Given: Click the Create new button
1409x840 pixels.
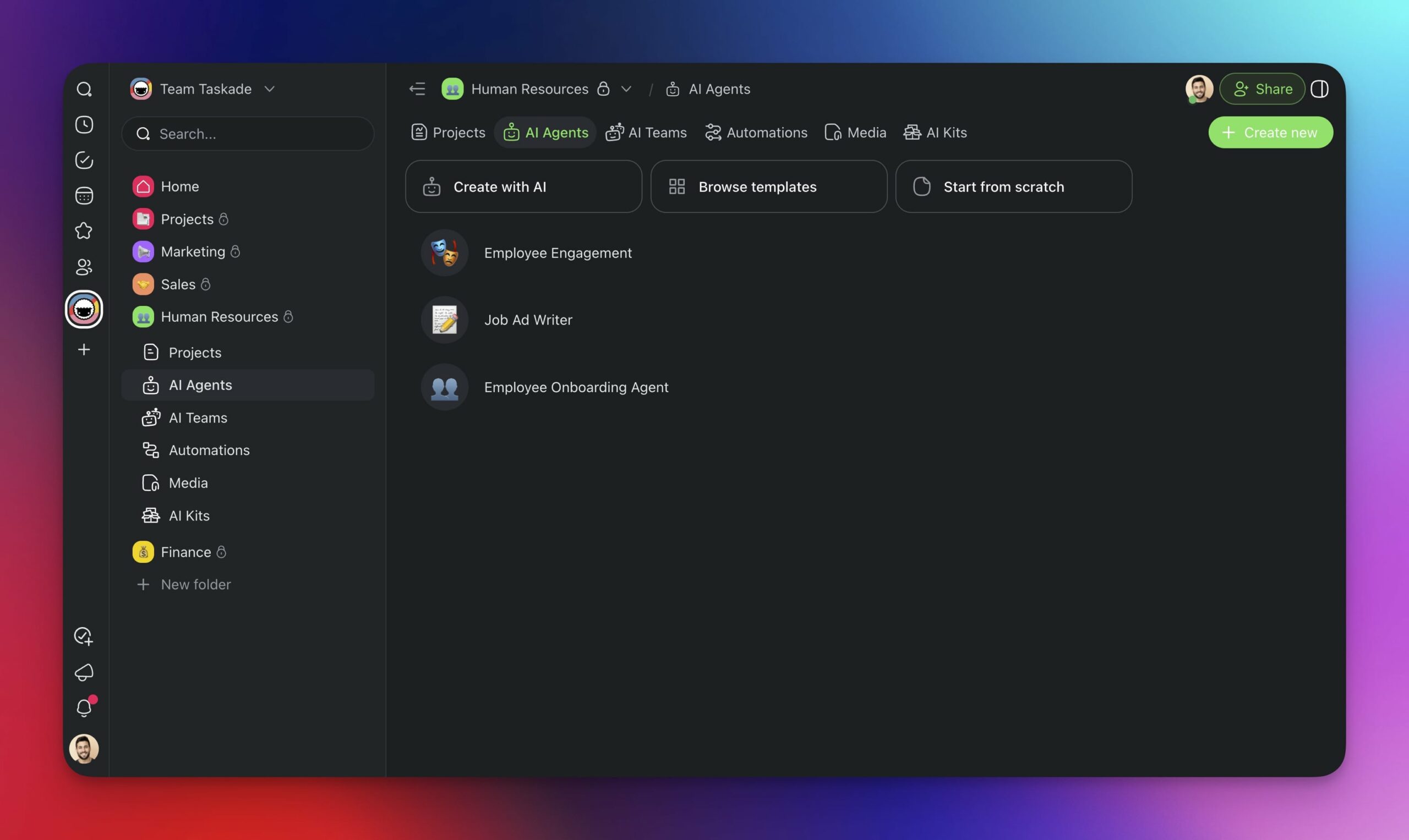Looking at the screenshot, I should pyautogui.click(x=1270, y=133).
